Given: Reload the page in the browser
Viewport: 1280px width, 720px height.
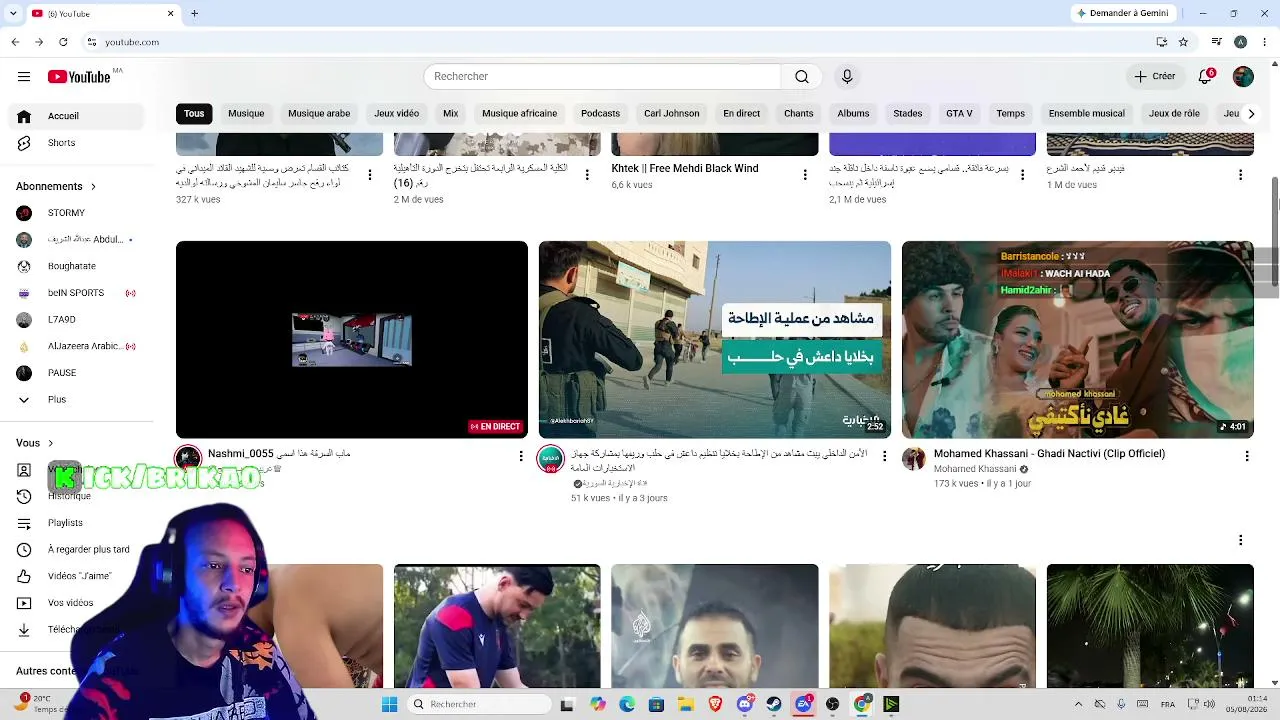Looking at the screenshot, I should [x=63, y=42].
